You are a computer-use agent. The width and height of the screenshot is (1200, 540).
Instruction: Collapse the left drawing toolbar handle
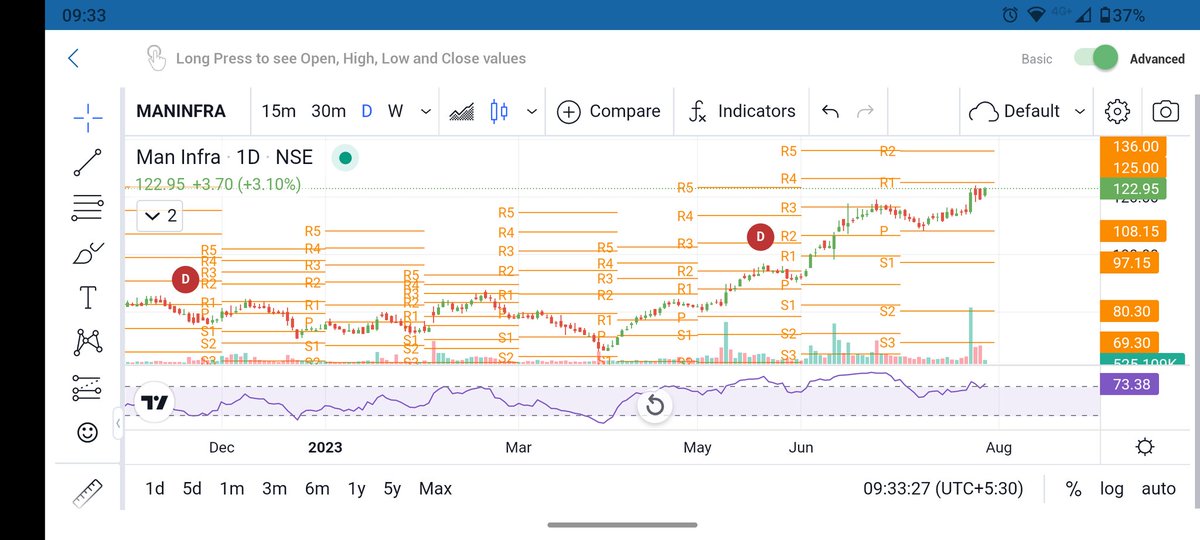118,424
